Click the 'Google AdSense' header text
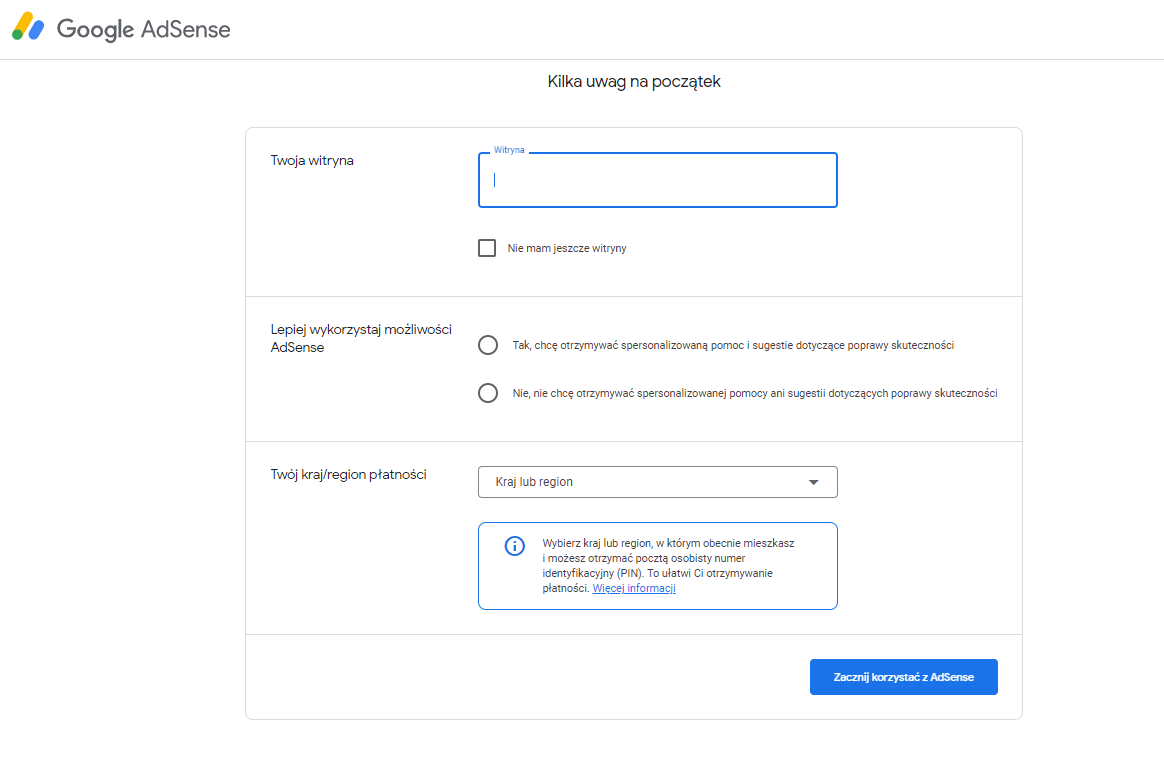The width and height of the screenshot is (1164, 766). coord(143,29)
